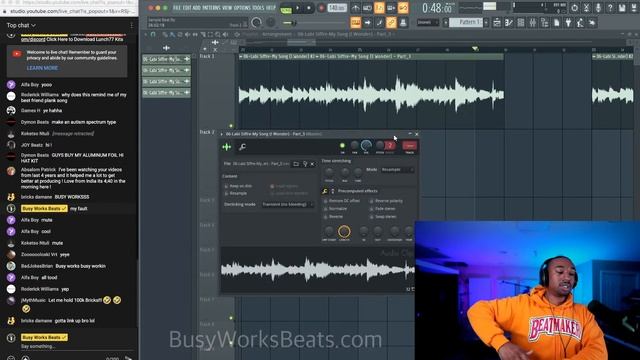Image resolution: width=640 pixels, height=360 pixels.
Task: Click the green waveform icon in sampler window
Action: pyautogui.click(x=227, y=147)
